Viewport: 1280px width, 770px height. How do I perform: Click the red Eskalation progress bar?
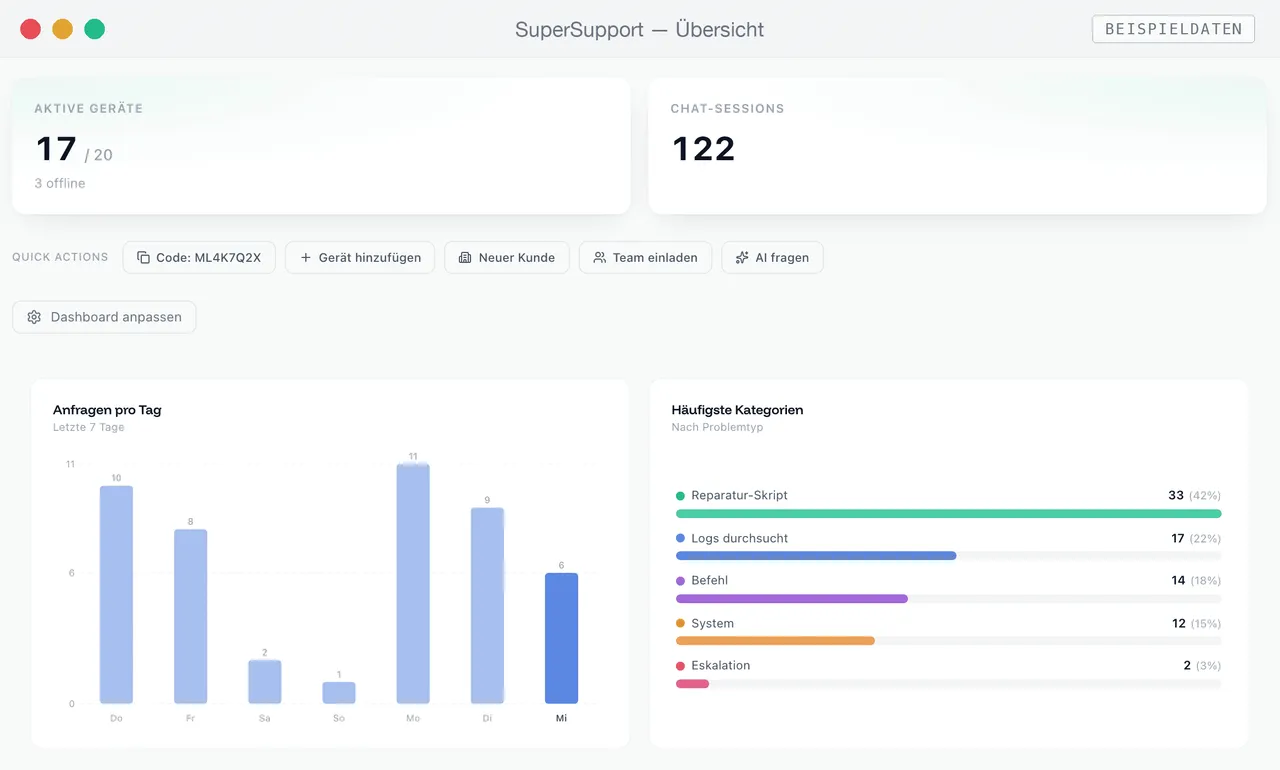(692, 684)
